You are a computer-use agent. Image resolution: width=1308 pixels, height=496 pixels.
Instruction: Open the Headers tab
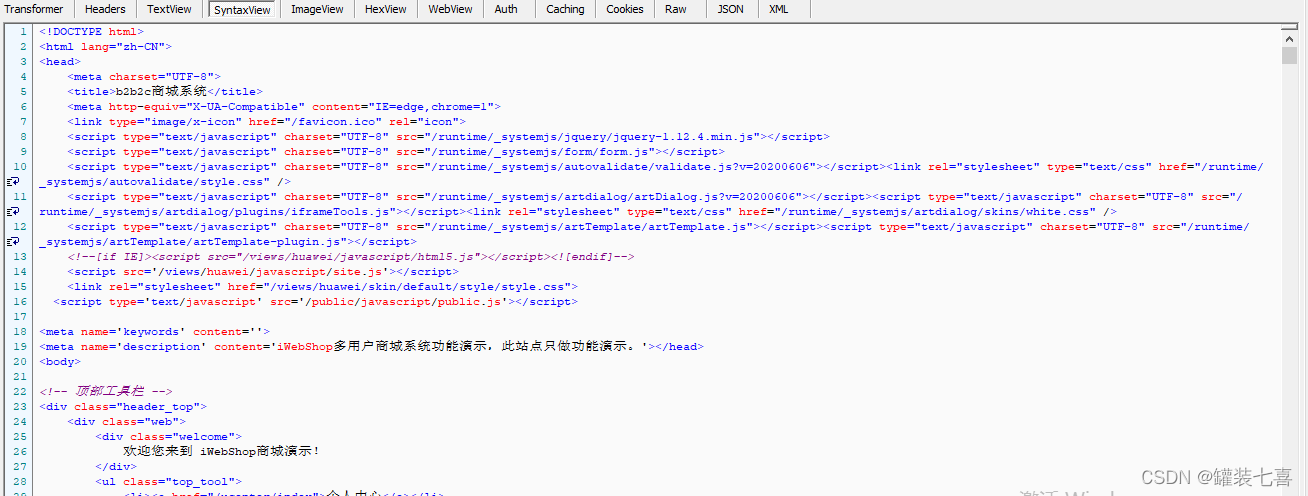click(x=105, y=9)
